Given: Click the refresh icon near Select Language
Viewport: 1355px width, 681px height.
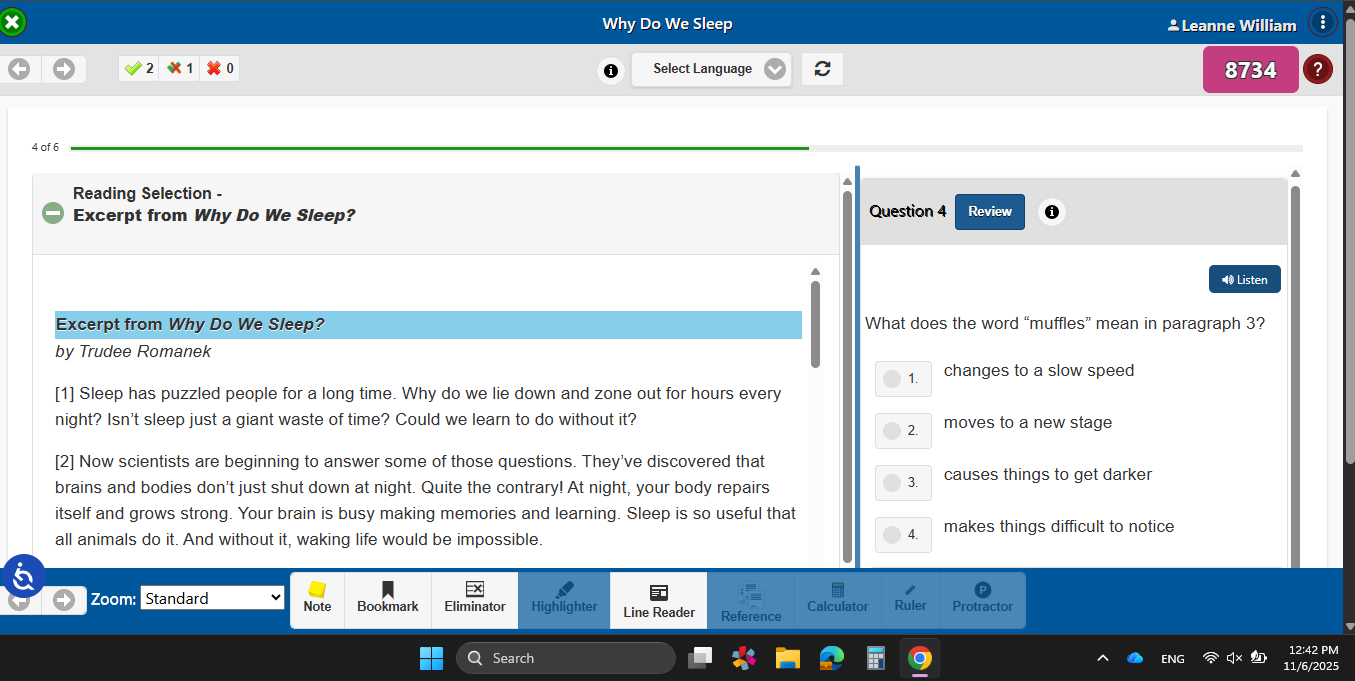Looking at the screenshot, I should point(822,69).
